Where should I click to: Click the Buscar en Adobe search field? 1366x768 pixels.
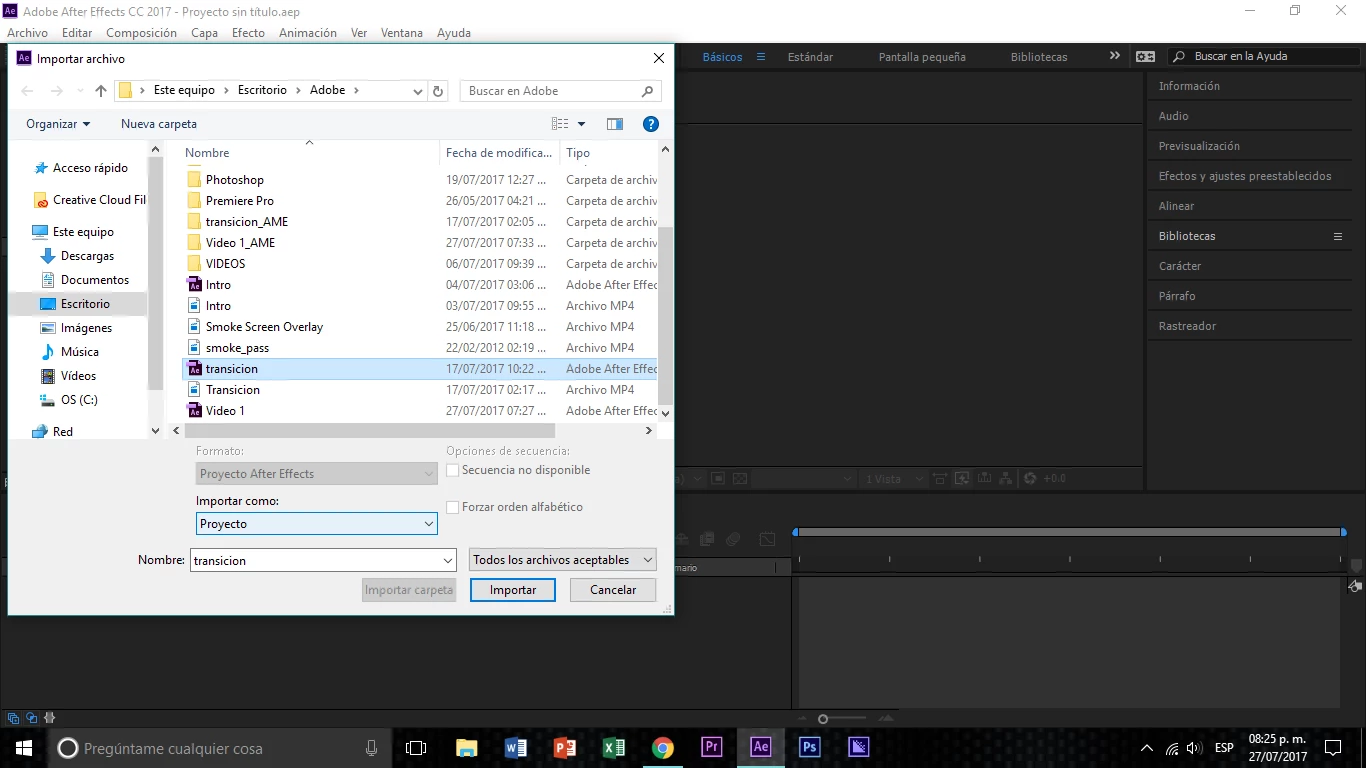pyautogui.click(x=560, y=91)
